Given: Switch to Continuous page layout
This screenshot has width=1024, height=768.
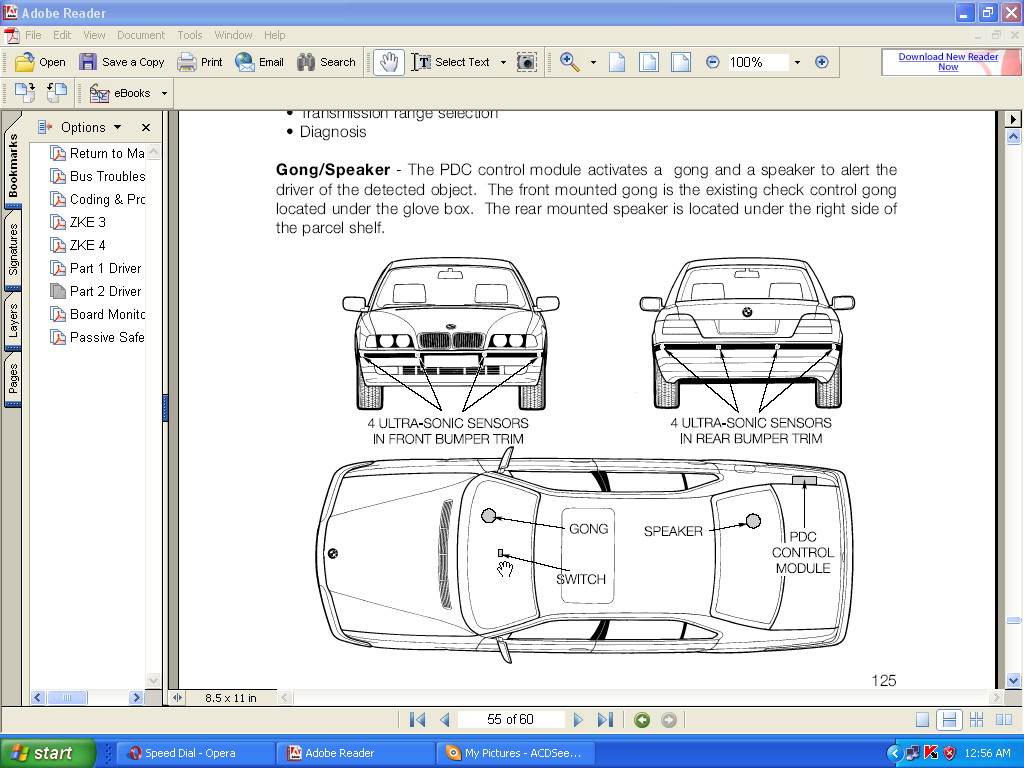Looking at the screenshot, I should (949, 720).
